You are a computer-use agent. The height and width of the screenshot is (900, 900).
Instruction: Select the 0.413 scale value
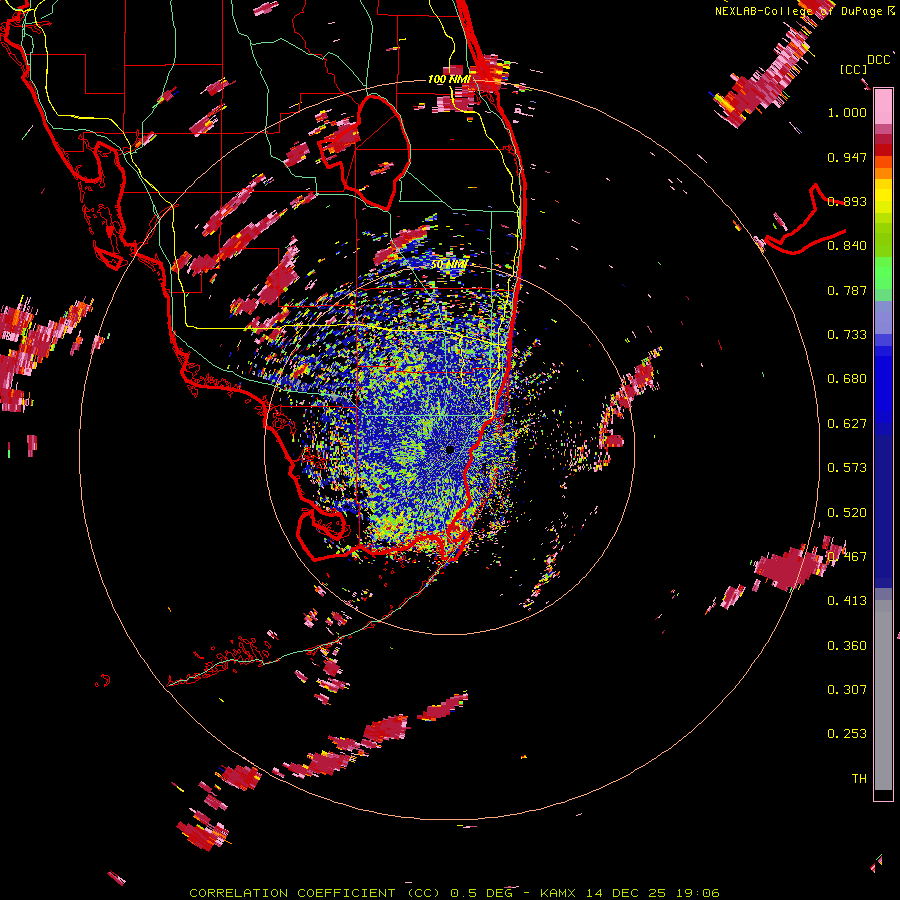tap(847, 601)
